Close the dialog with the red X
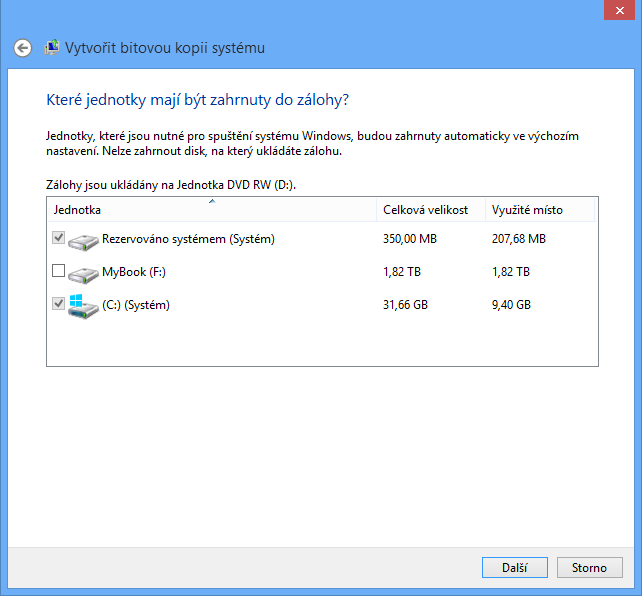Viewport: 642px width, 596px height. click(x=618, y=10)
